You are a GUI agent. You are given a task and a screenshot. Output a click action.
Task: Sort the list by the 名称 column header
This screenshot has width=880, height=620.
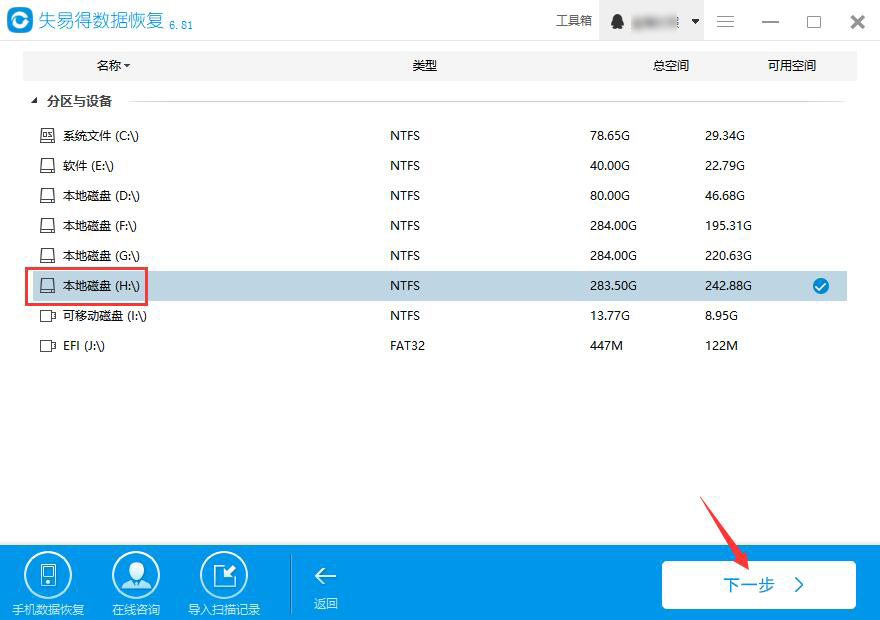[113, 66]
